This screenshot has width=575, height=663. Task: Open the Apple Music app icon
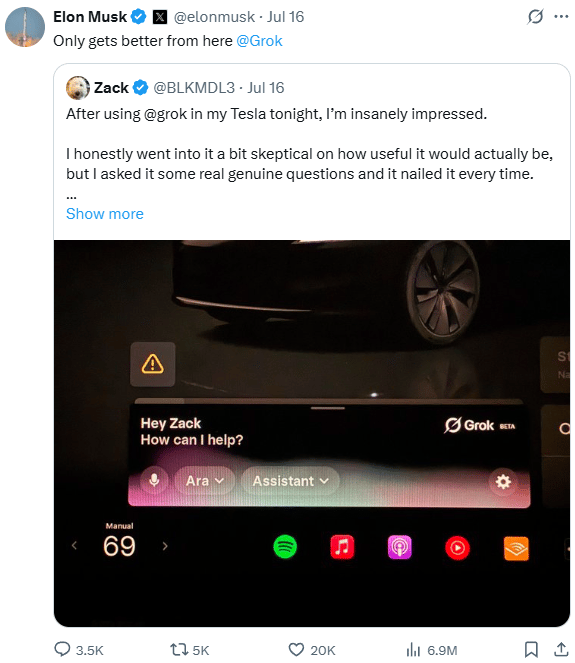342,547
